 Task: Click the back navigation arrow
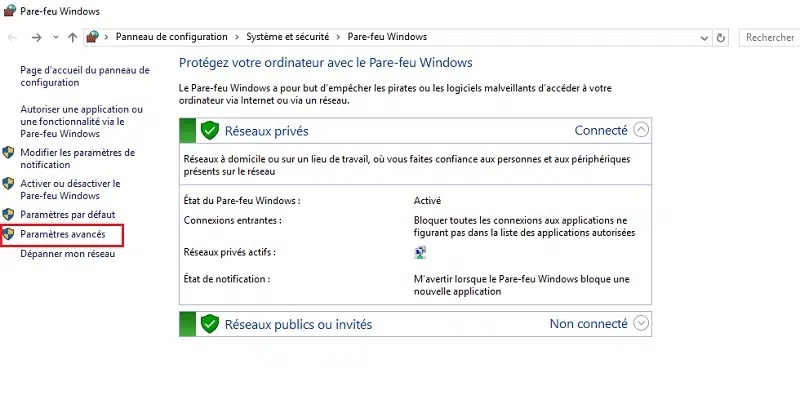[13, 37]
